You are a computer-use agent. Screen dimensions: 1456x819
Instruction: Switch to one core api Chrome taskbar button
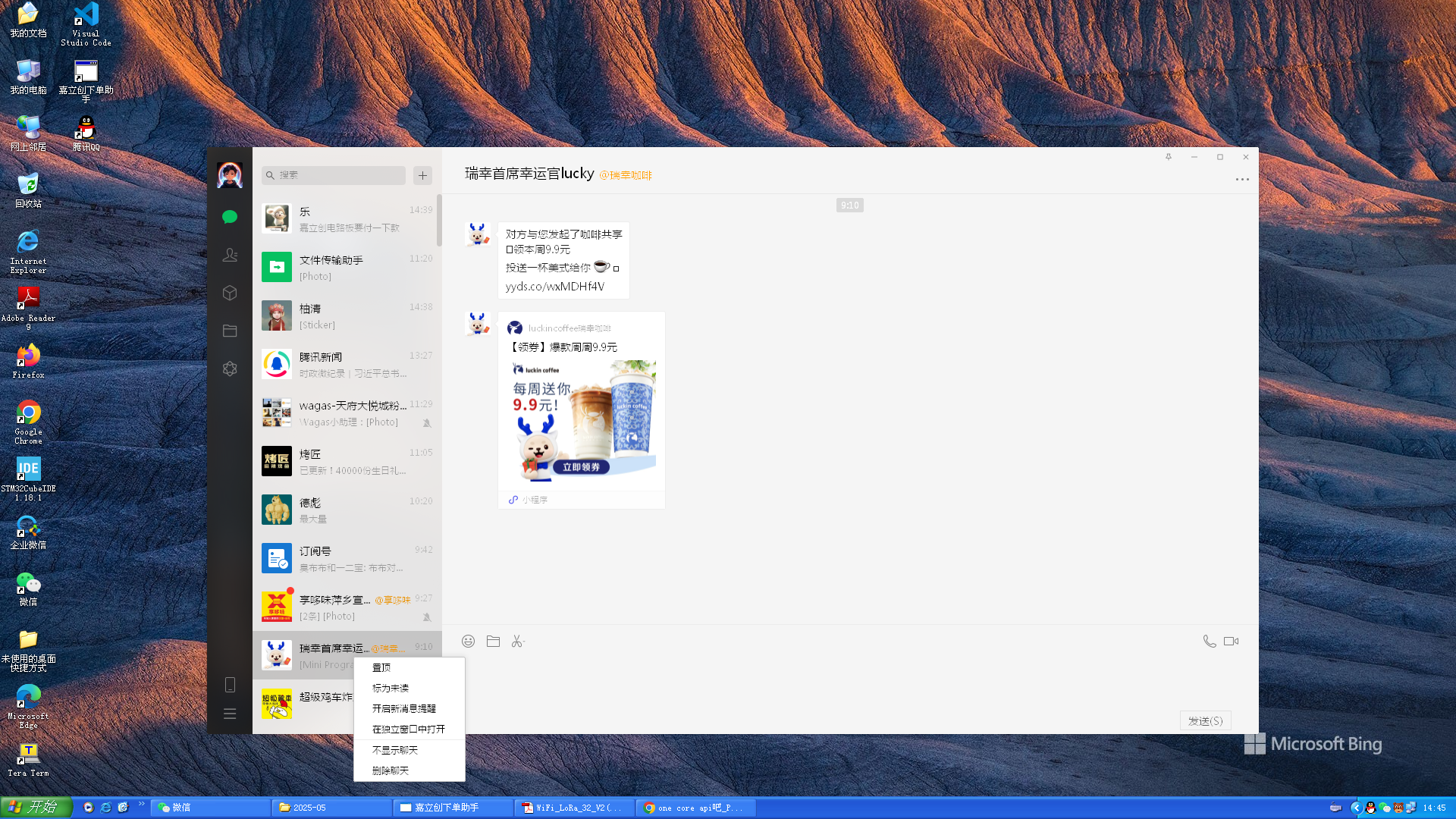(x=695, y=808)
